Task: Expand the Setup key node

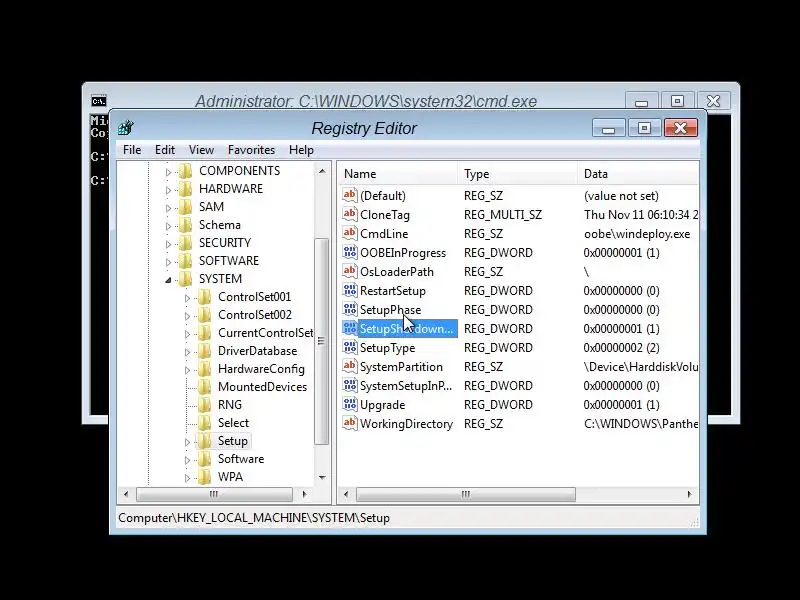Action: click(x=187, y=442)
